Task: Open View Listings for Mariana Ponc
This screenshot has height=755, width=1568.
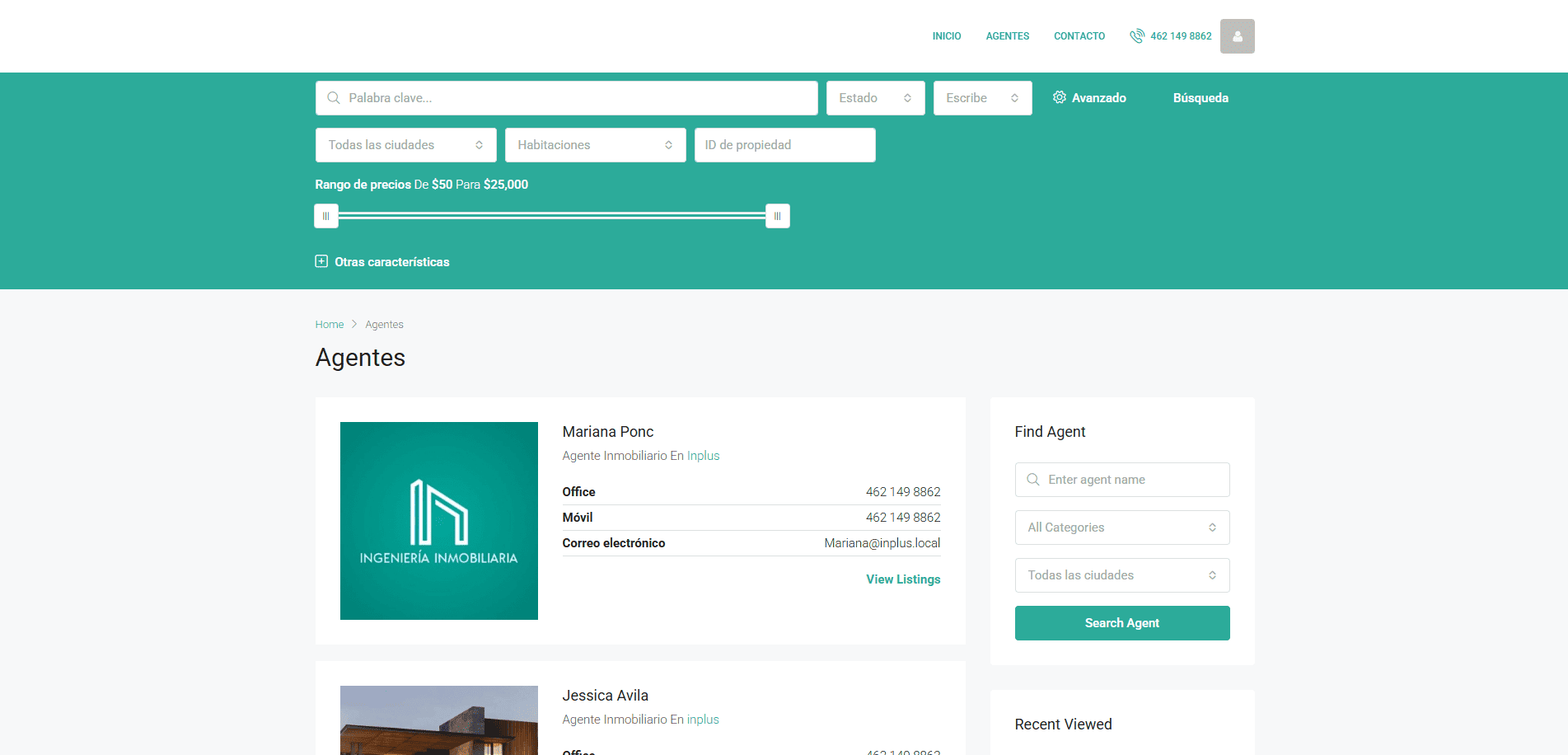Action: [902, 579]
